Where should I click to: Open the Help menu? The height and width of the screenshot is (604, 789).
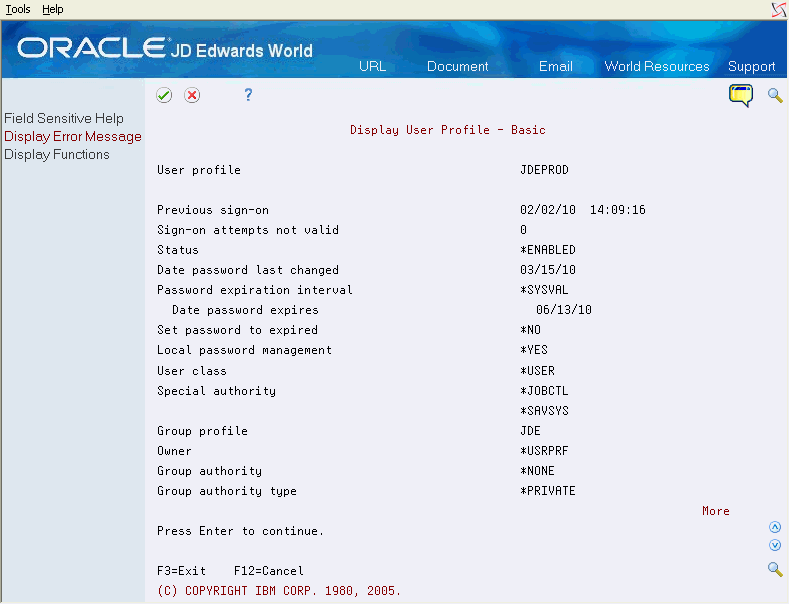52,9
